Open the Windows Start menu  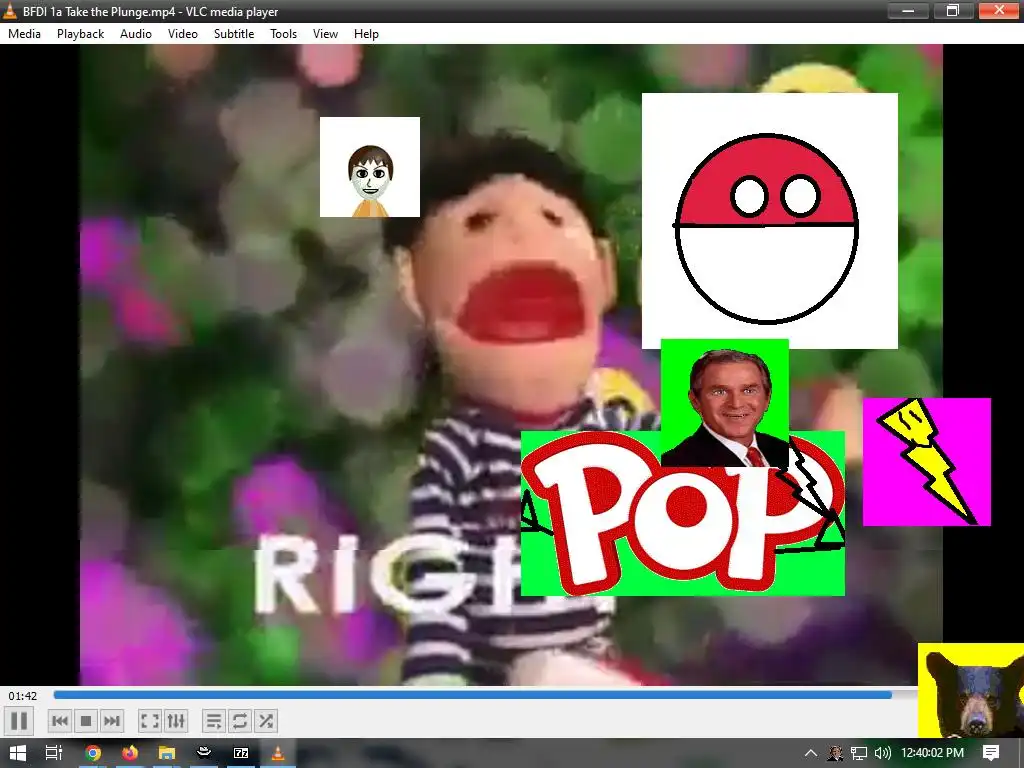[x=18, y=753]
